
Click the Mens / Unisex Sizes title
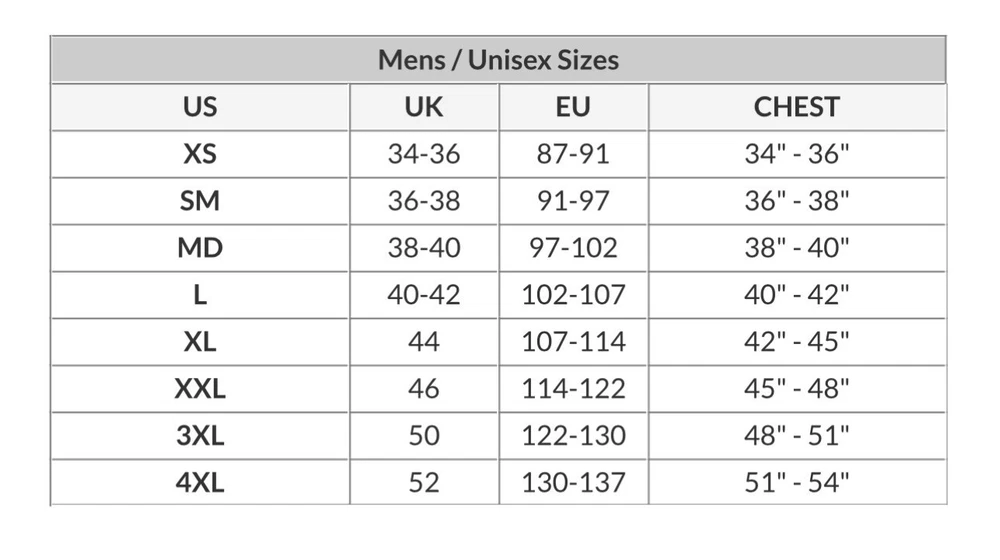tap(498, 60)
